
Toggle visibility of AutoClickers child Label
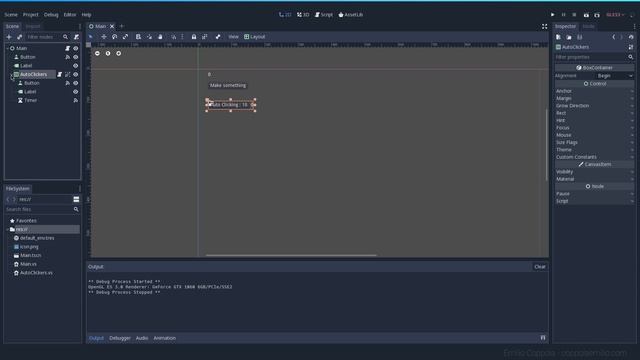pos(76,92)
